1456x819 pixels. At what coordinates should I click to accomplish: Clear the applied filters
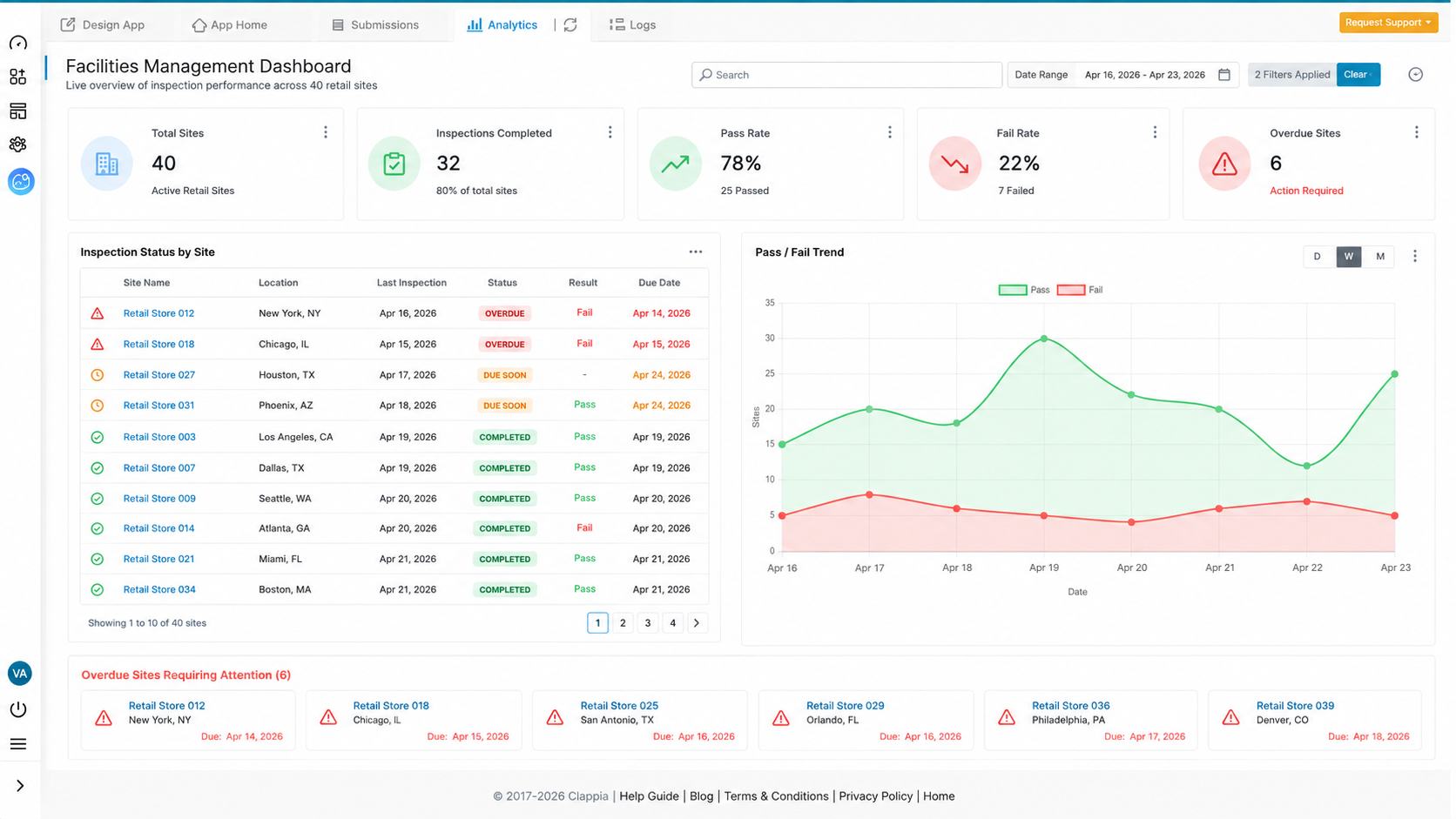1358,75
